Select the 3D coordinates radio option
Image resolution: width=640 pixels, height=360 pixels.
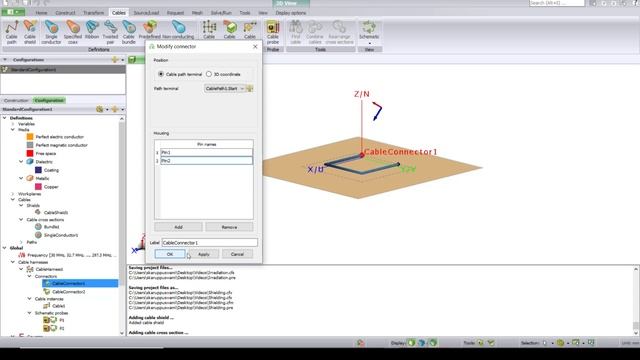pos(209,74)
